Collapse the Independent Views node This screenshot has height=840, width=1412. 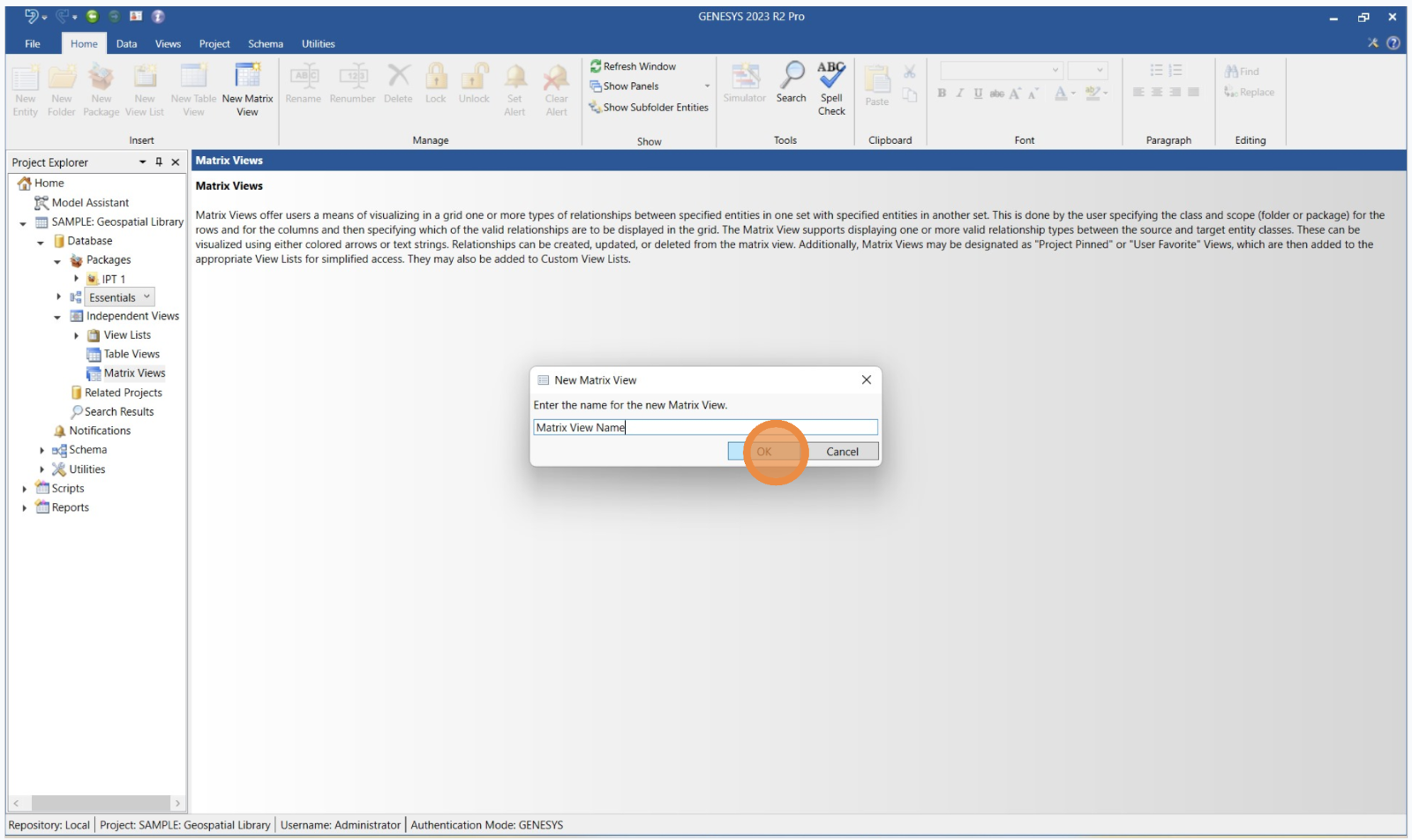[x=57, y=317]
